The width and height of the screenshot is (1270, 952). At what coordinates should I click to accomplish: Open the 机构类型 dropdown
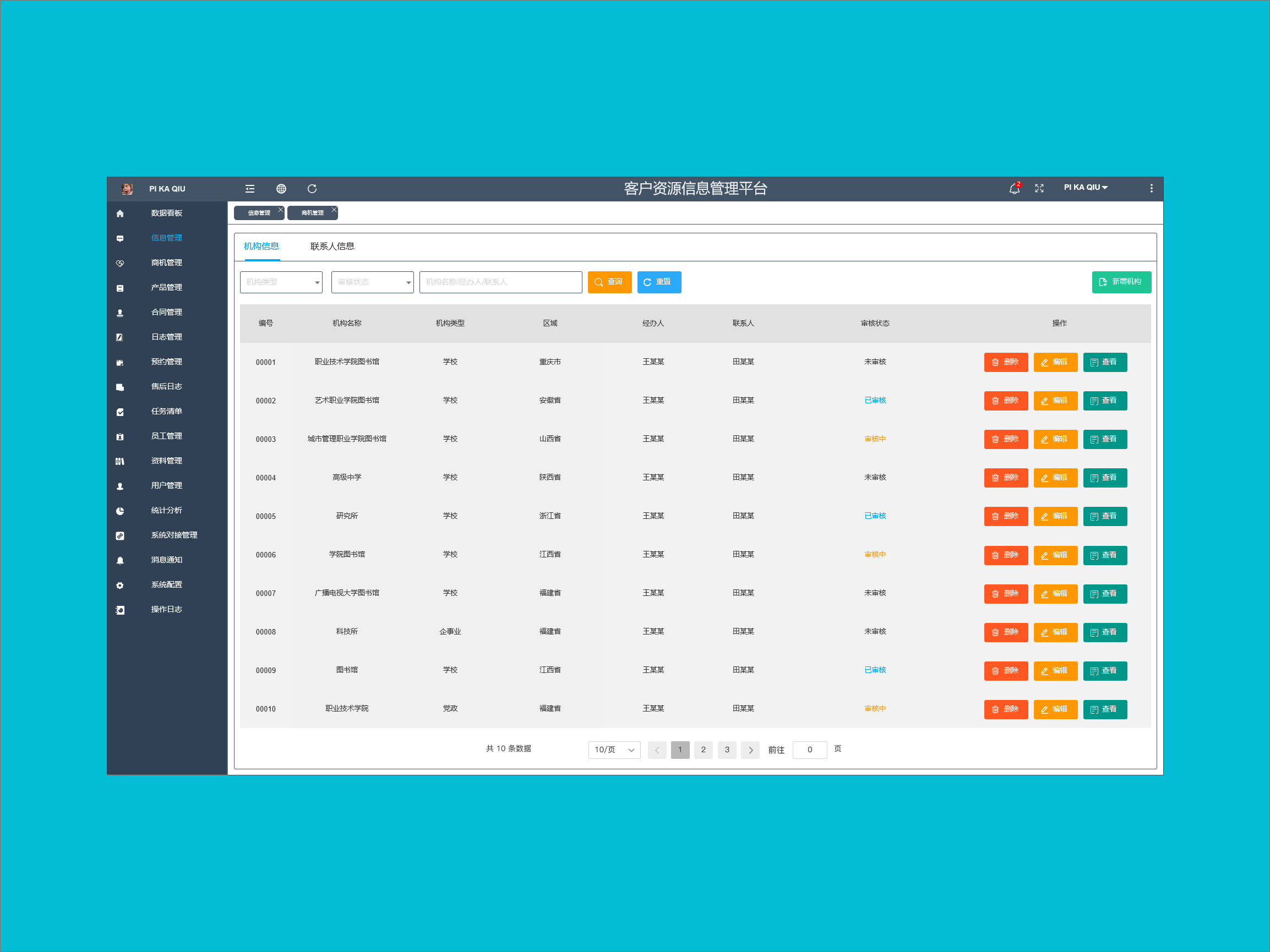pos(281,282)
